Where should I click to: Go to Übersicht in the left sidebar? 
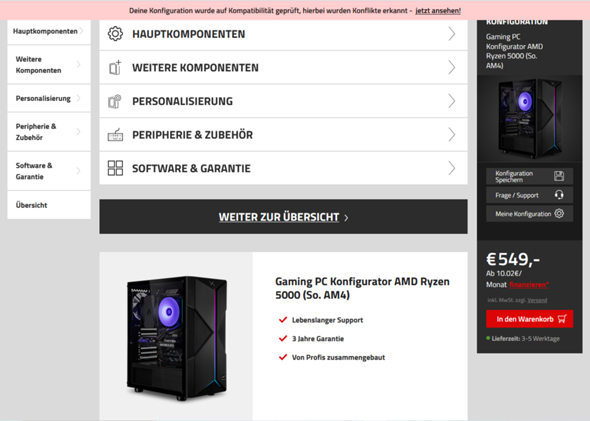coord(49,205)
